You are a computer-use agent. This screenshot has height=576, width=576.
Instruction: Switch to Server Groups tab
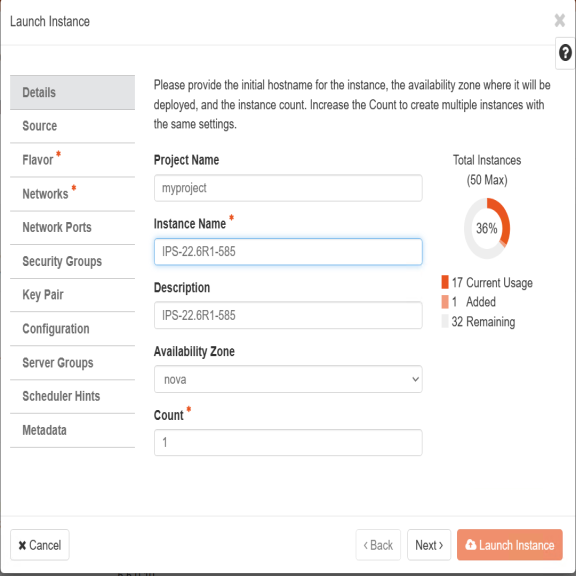coord(72,363)
